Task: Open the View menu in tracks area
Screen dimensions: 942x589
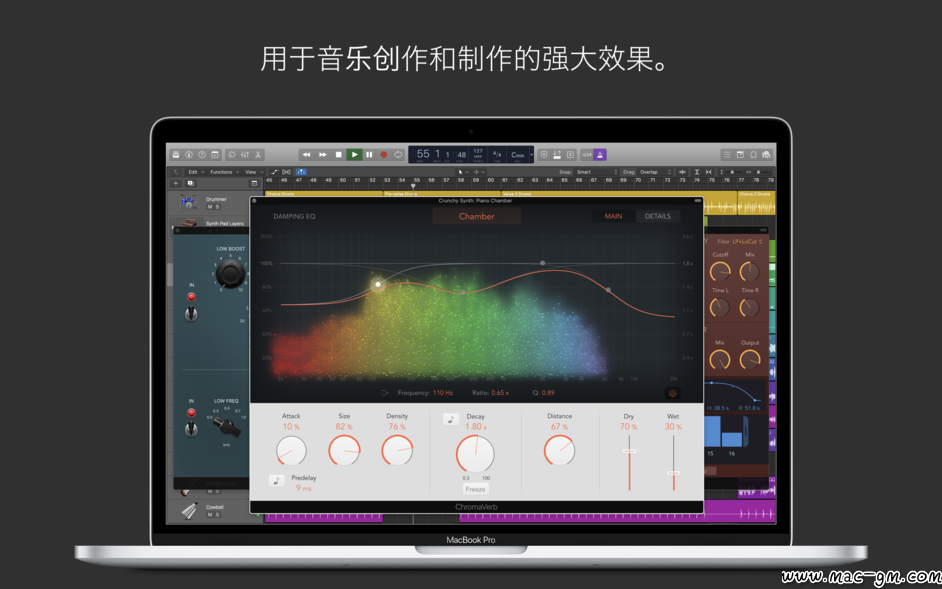Action: point(252,172)
